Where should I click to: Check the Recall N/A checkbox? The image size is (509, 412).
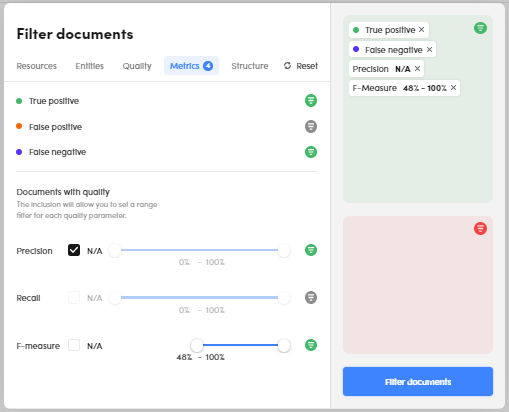point(74,297)
